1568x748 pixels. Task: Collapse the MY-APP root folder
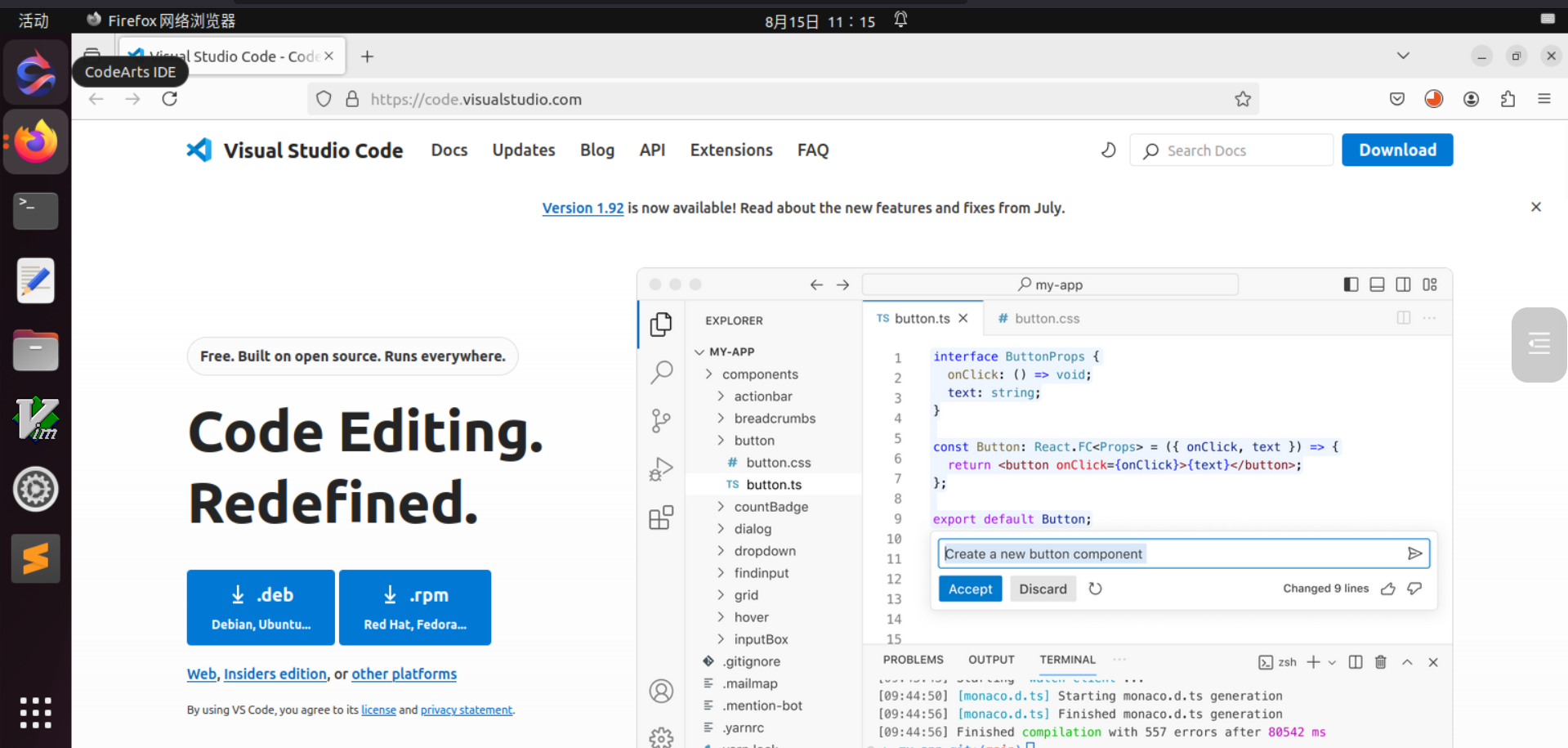pos(699,352)
